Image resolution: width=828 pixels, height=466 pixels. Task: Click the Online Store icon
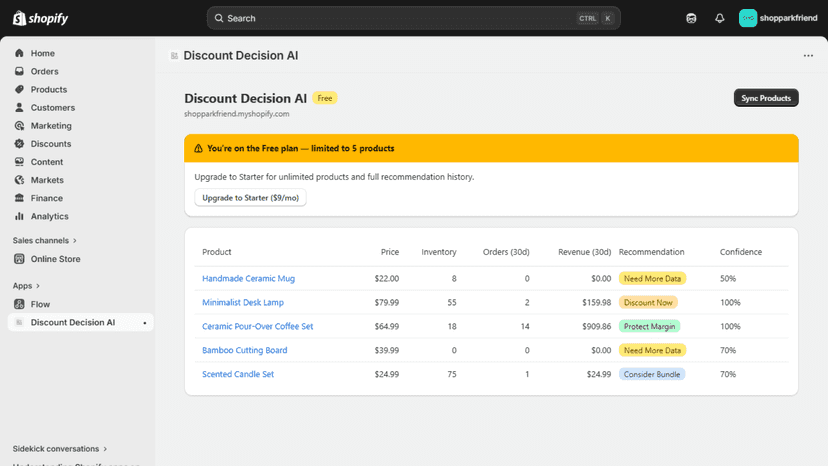[x=20, y=259]
